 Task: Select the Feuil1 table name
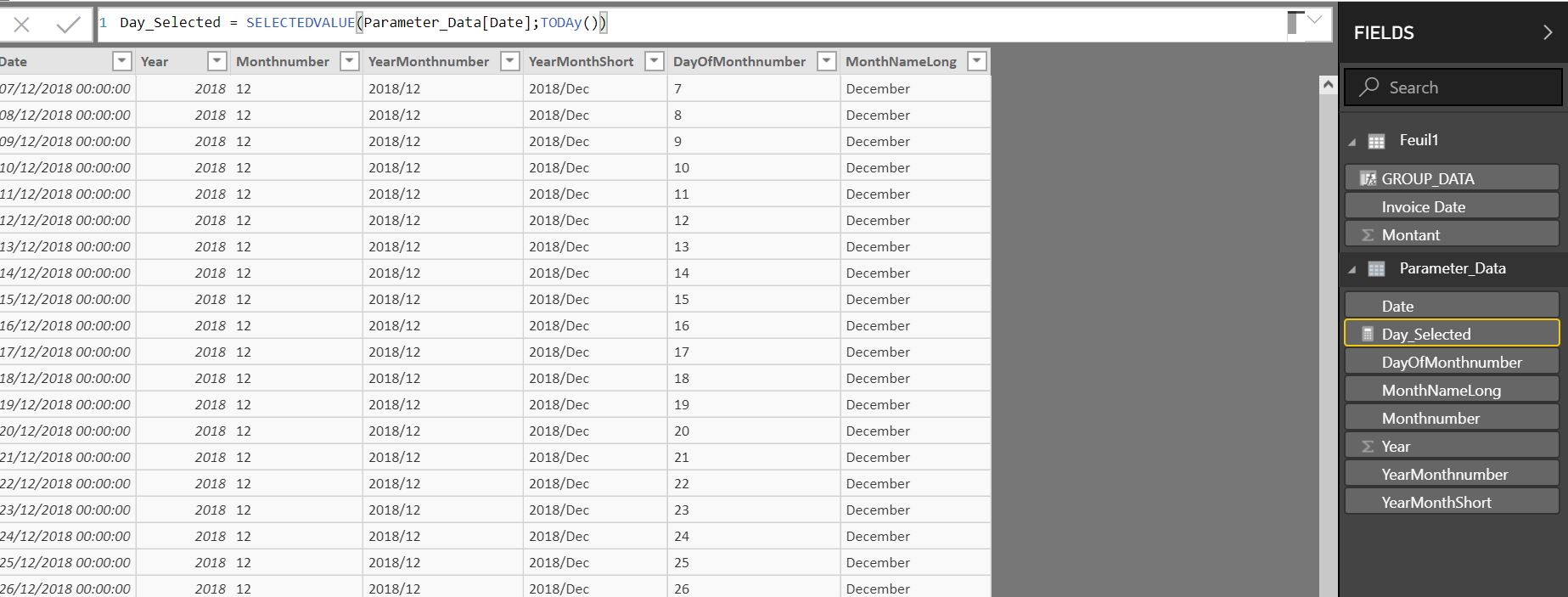(x=1419, y=140)
